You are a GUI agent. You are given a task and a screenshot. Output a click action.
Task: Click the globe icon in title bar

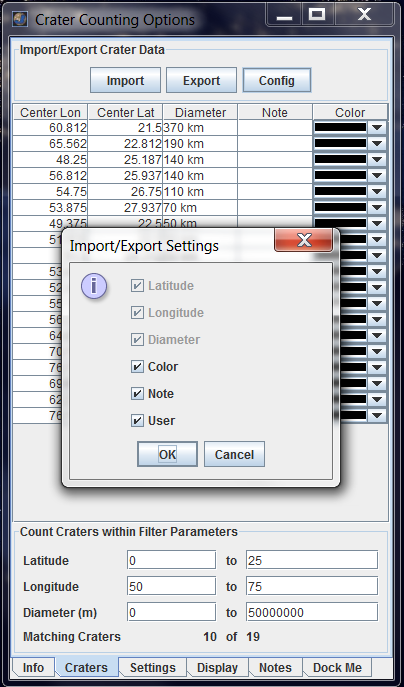[x=21, y=20]
